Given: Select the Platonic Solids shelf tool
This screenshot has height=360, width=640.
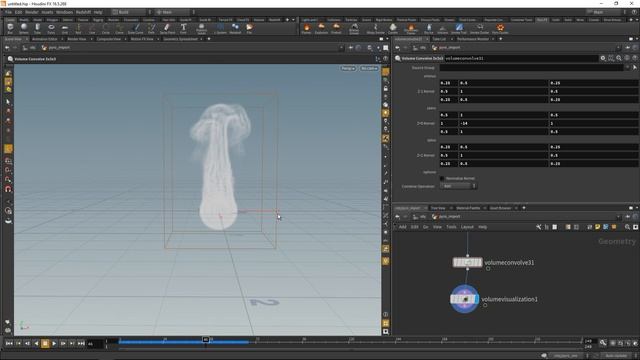Looking at the screenshot, I should [x=201, y=29].
